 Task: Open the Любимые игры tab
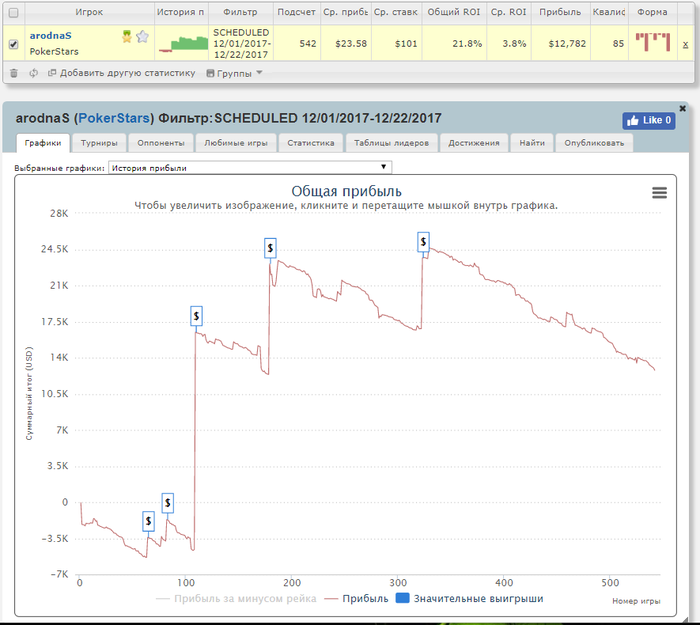point(236,143)
